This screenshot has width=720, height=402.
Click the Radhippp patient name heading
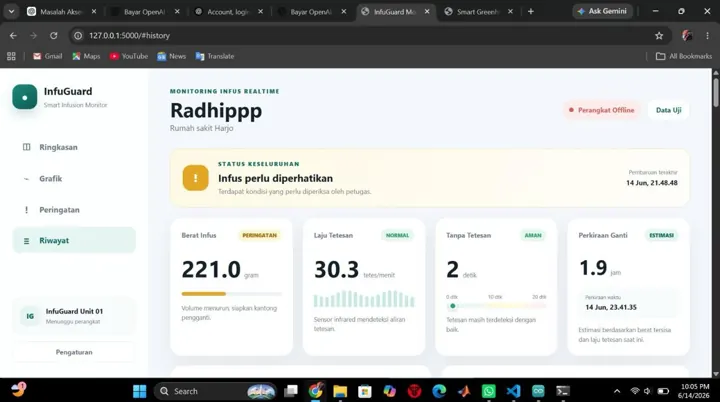click(216, 111)
